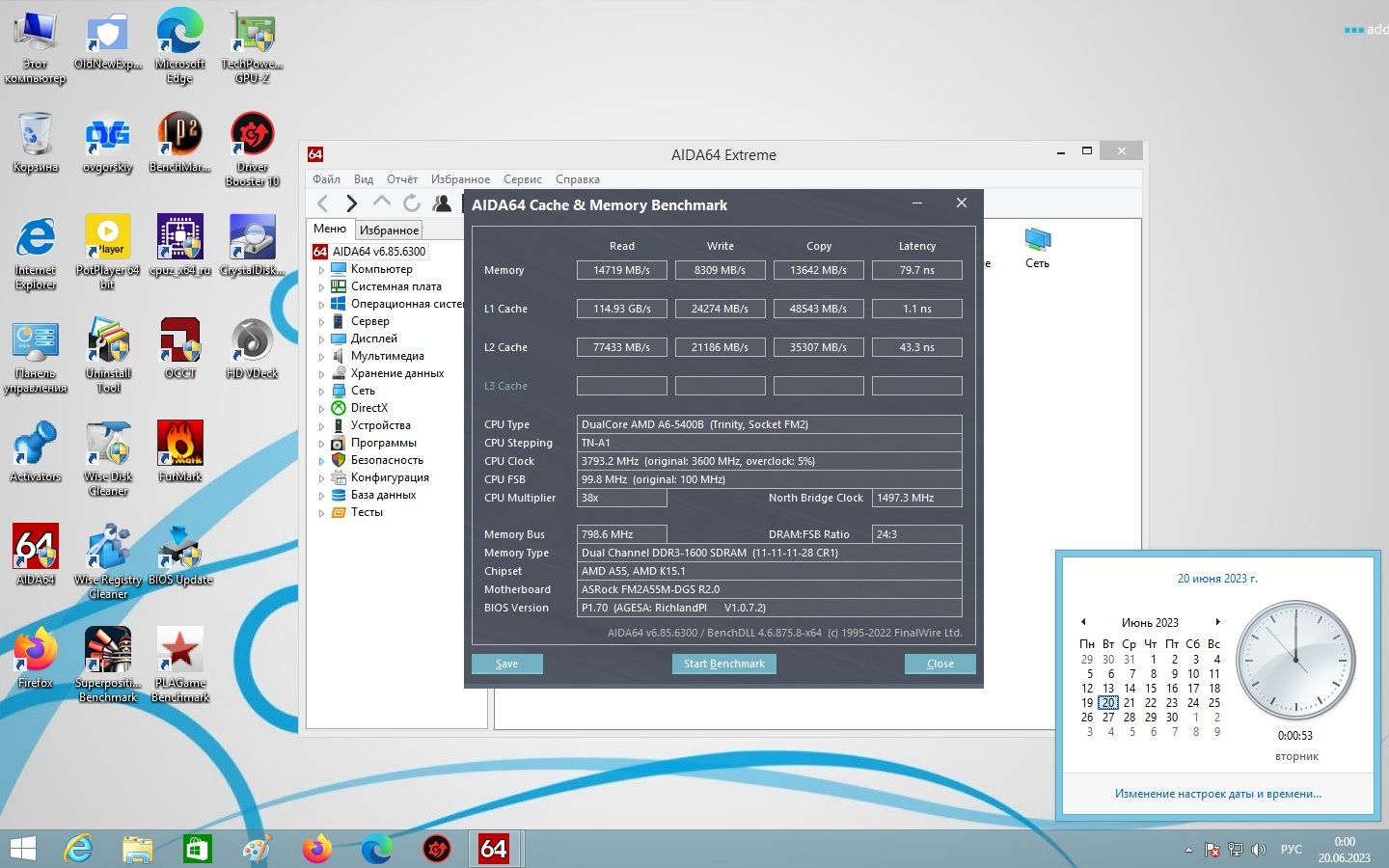Click the taskbar clock showing 20.06.2023
1389x868 pixels.
tap(1345, 850)
